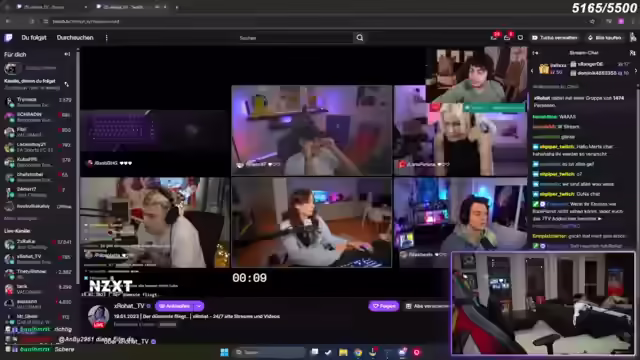The width and height of the screenshot is (640, 360).
Task: Open Chefstrobel channel in the sidebar
Action: (x=38, y=177)
